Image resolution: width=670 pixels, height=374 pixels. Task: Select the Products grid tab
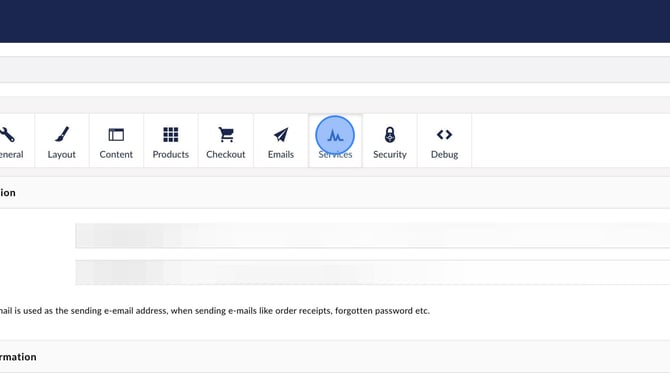coord(170,141)
